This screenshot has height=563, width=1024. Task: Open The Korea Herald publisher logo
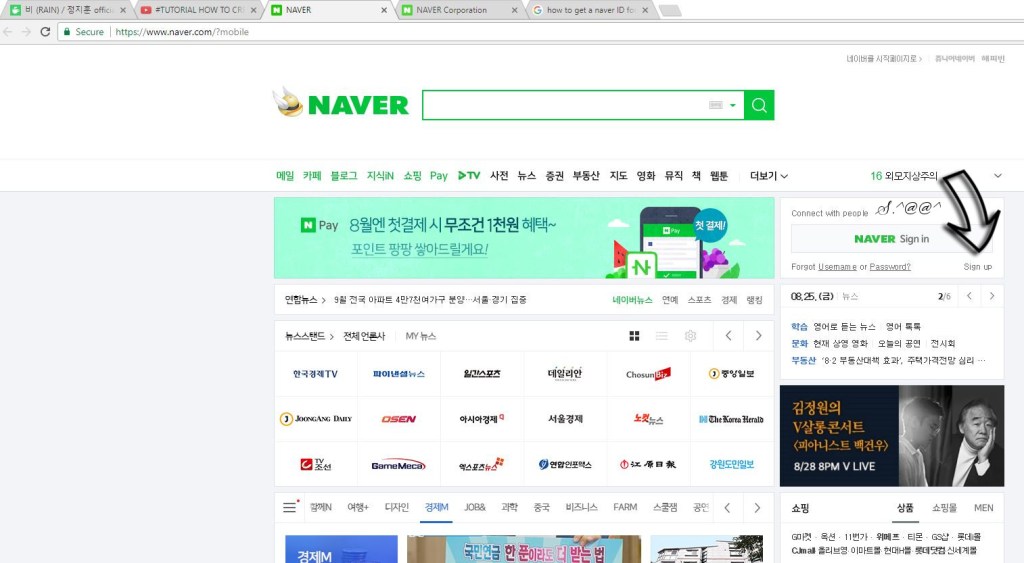(731, 419)
